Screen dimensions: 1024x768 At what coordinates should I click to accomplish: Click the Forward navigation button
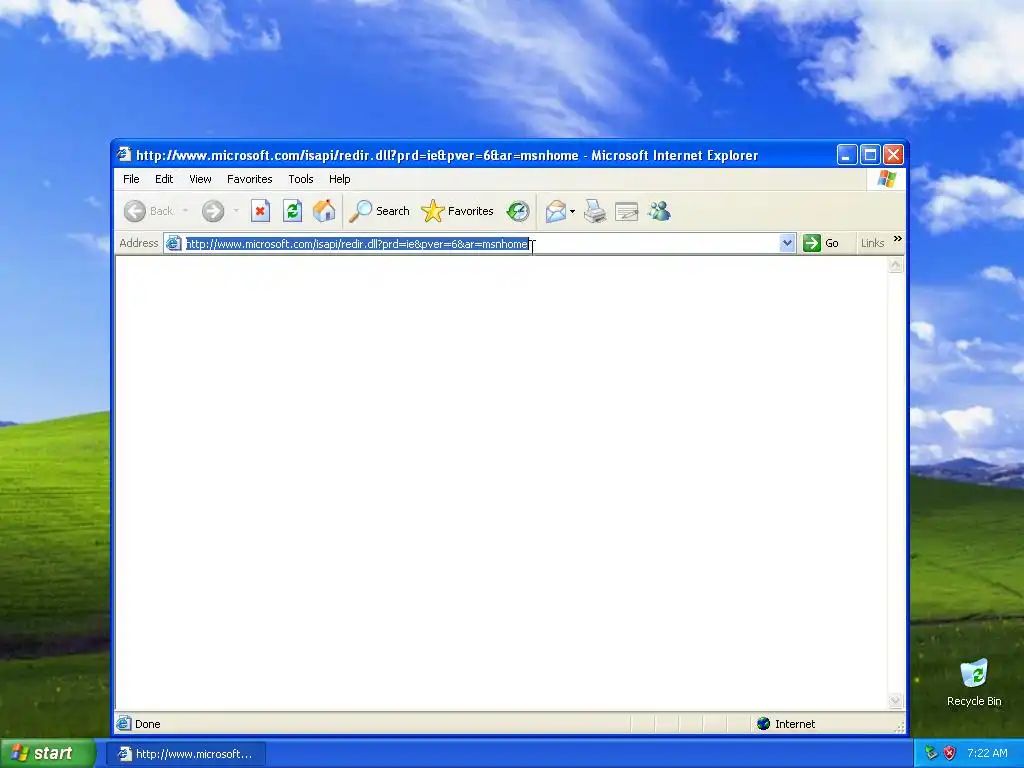pyautogui.click(x=213, y=211)
